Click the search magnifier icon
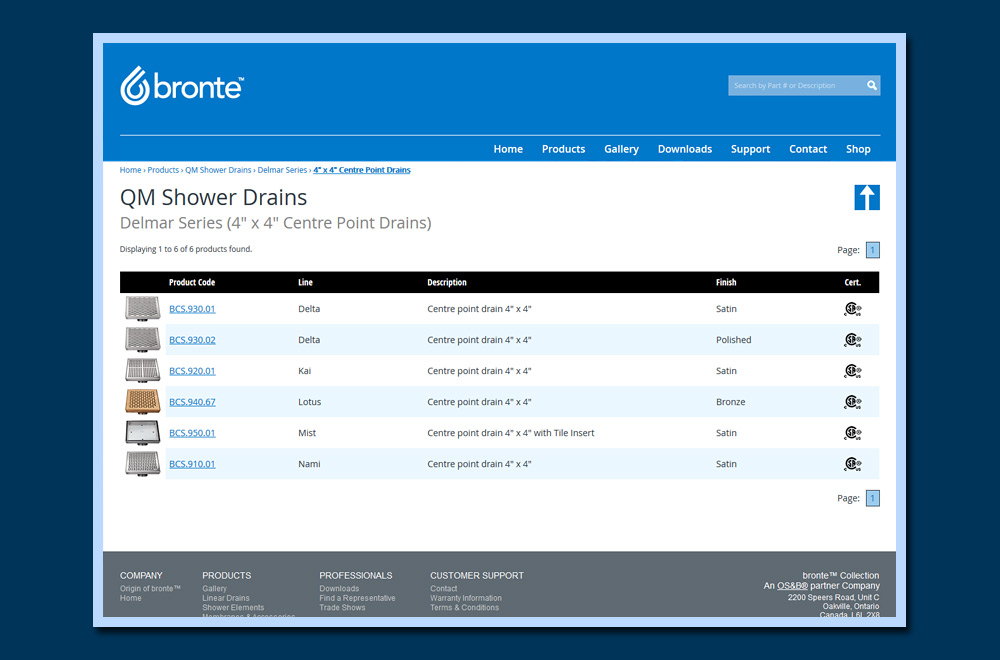This screenshot has width=1000, height=660. 871,85
